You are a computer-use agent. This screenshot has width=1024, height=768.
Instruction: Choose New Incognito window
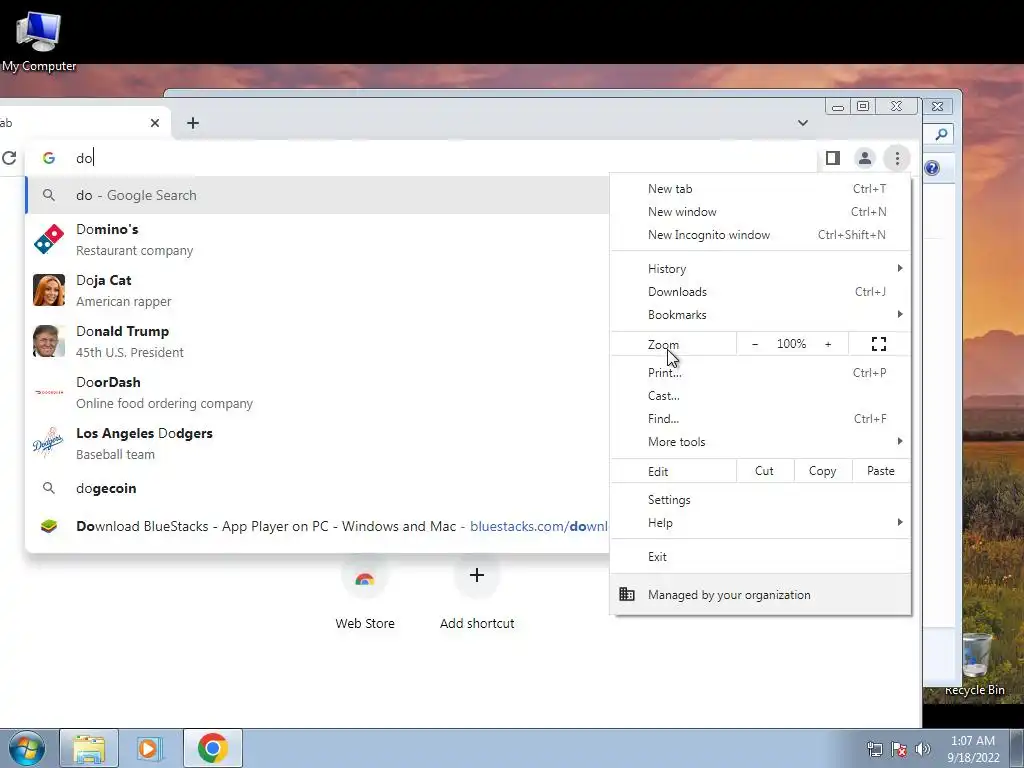[x=760, y=234]
